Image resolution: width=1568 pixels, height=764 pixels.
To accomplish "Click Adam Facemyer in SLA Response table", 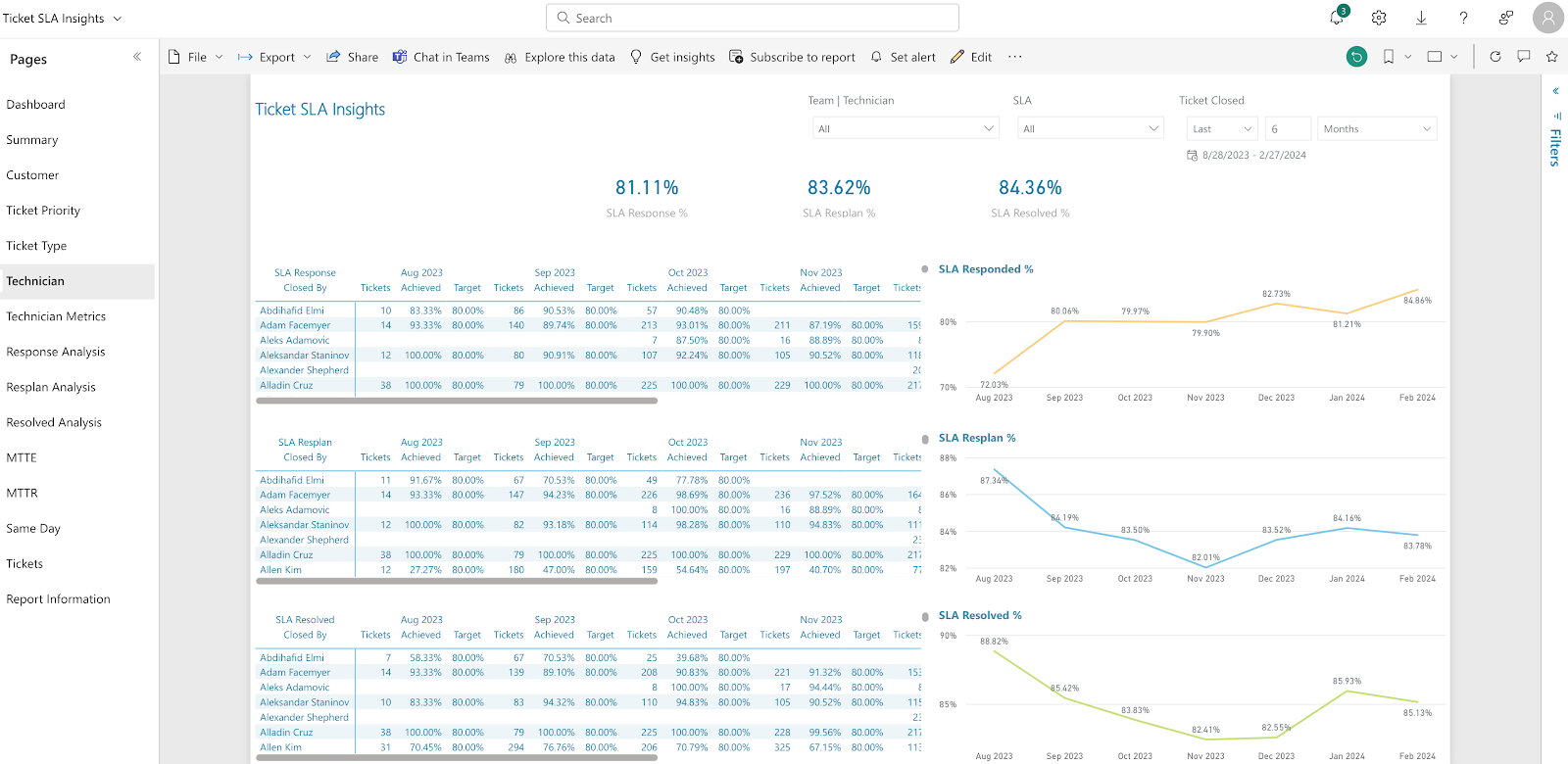I will click(295, 325).
